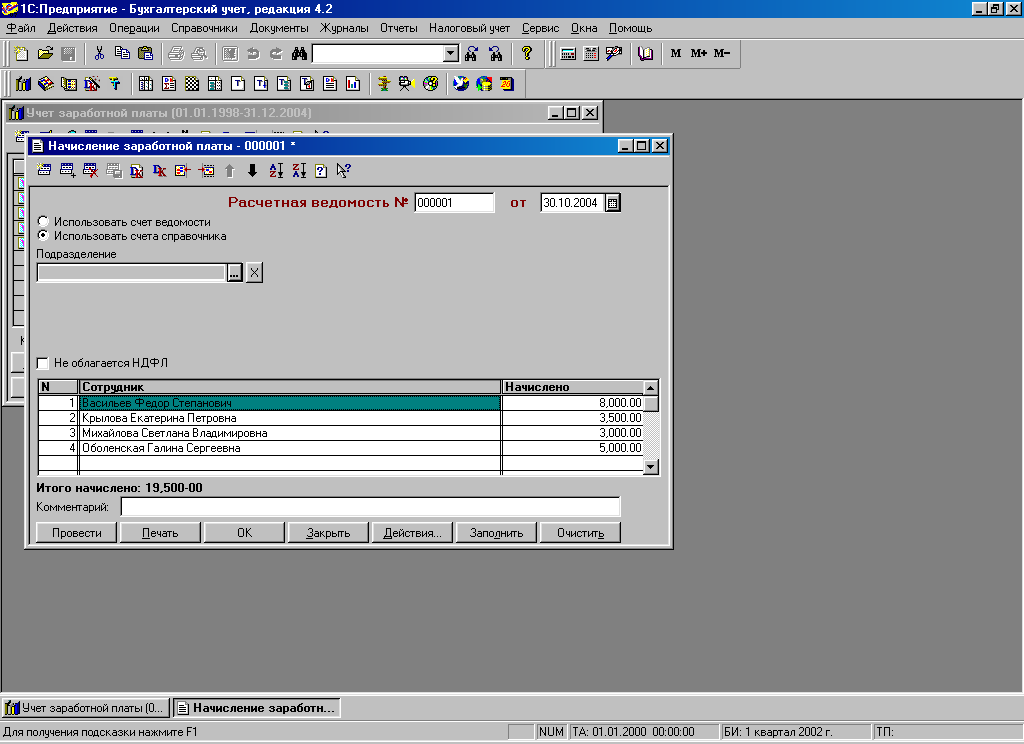Click the new row icon in document toolbar

point(44,170)
